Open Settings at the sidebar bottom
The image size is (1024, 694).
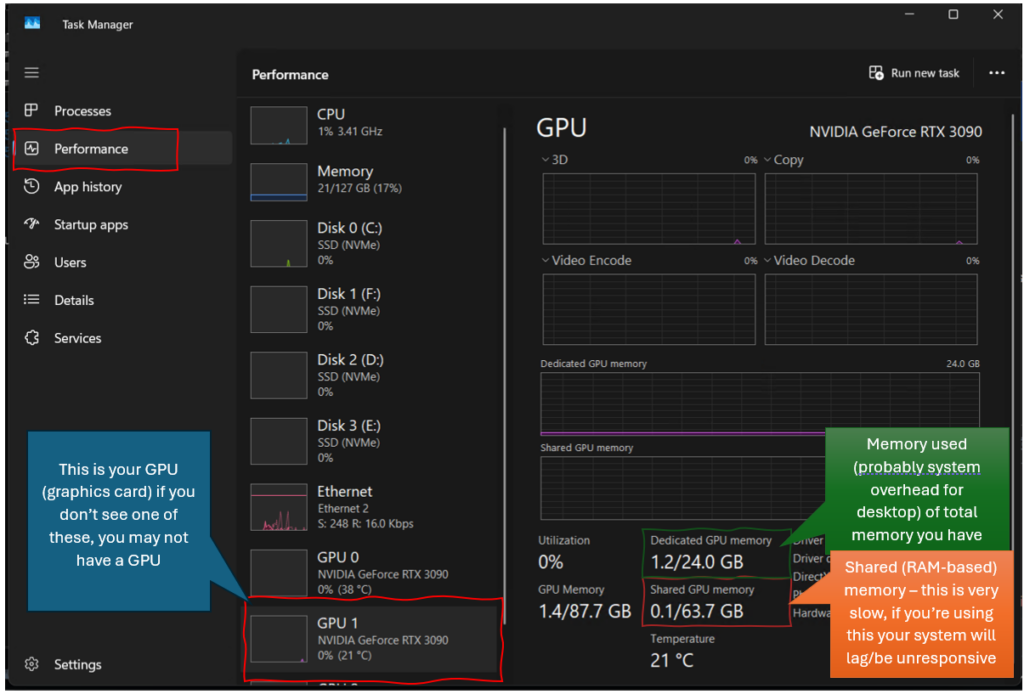click(x=123, y=664)
